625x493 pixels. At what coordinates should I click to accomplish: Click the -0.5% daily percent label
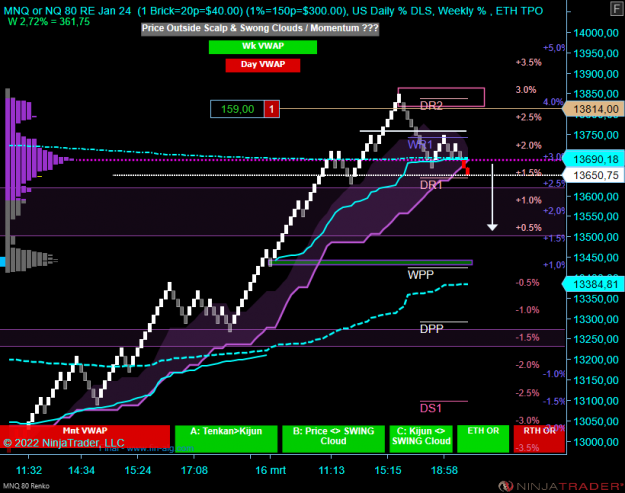[x=528, y=283]
